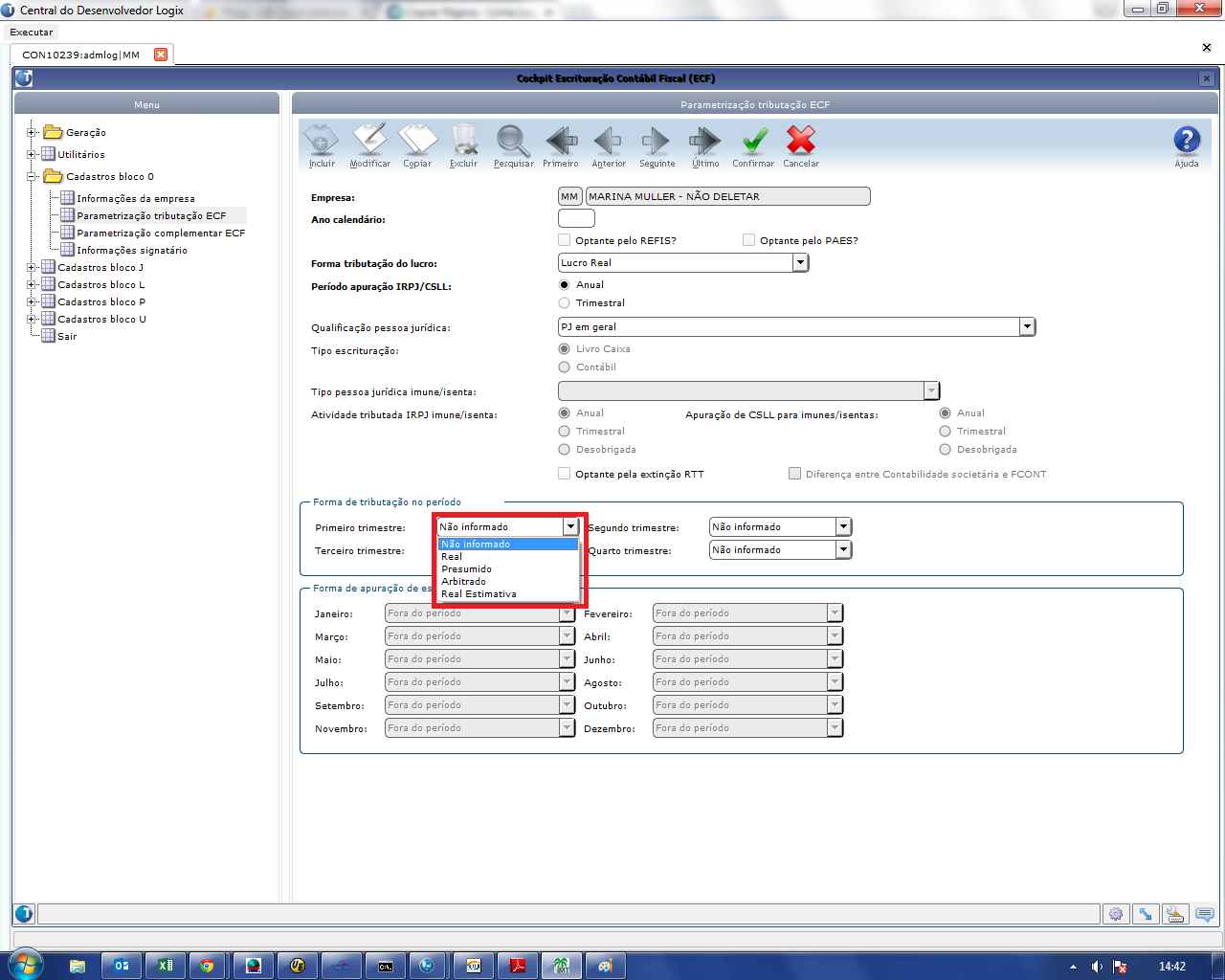Open the Windows Start menu
Screen dimensions: 1225x980
pyautogui.click(x=25, y=965)
